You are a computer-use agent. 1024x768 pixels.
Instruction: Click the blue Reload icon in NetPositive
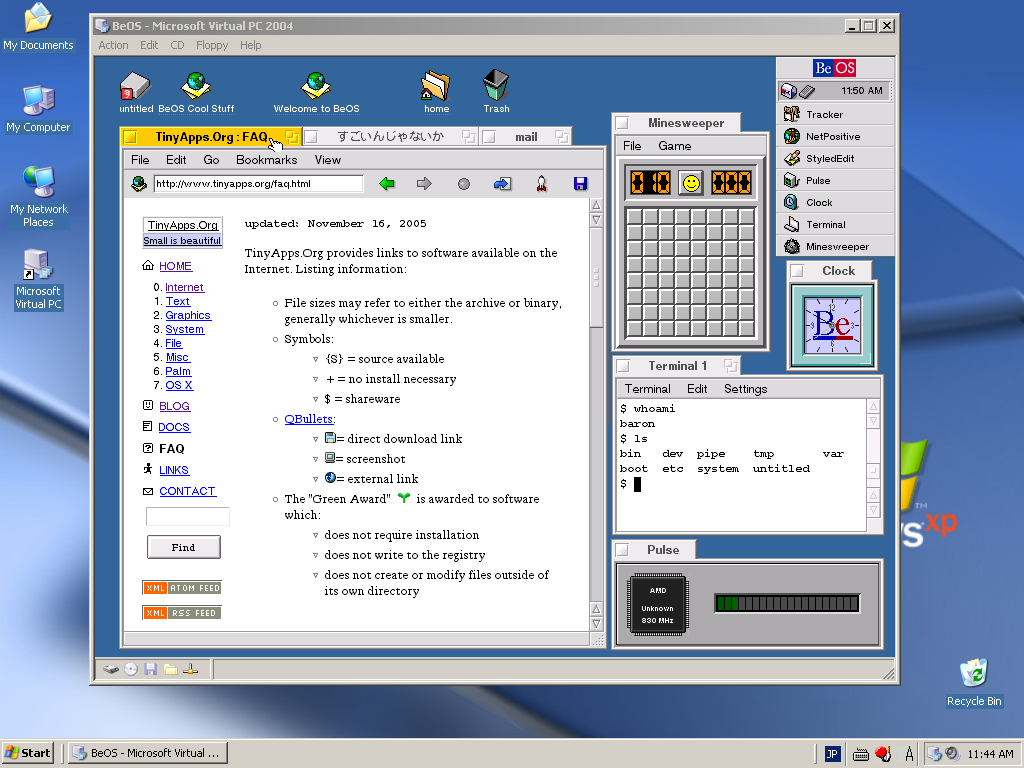click(502, 184)
